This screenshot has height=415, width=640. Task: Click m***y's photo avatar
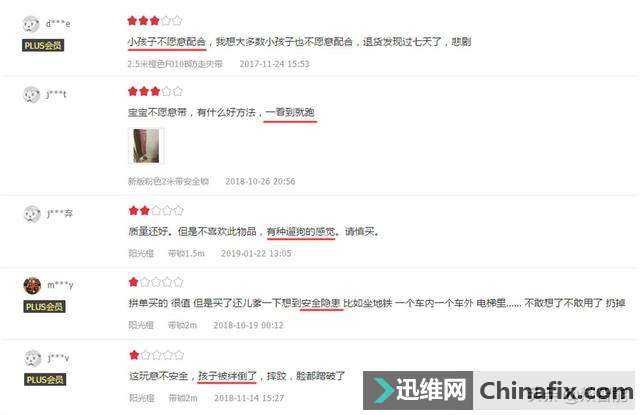32,285
